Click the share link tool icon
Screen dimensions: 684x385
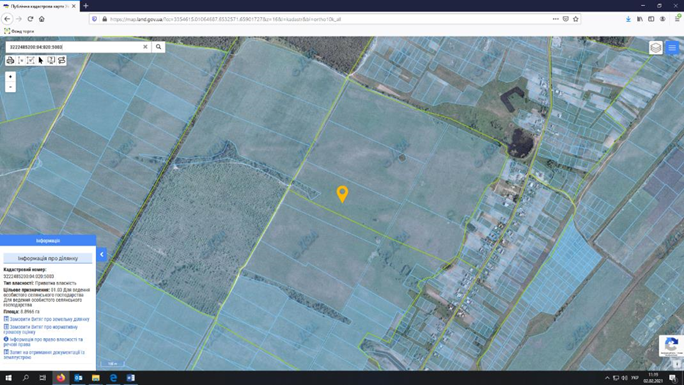coord(62,60)
